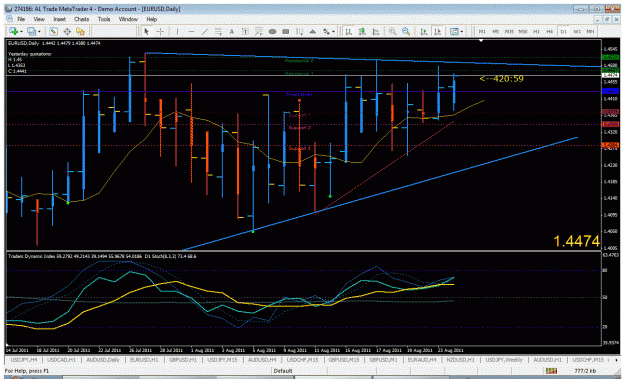
Task: Switch chart to Bar Chart mode
Action: (349, 31)
